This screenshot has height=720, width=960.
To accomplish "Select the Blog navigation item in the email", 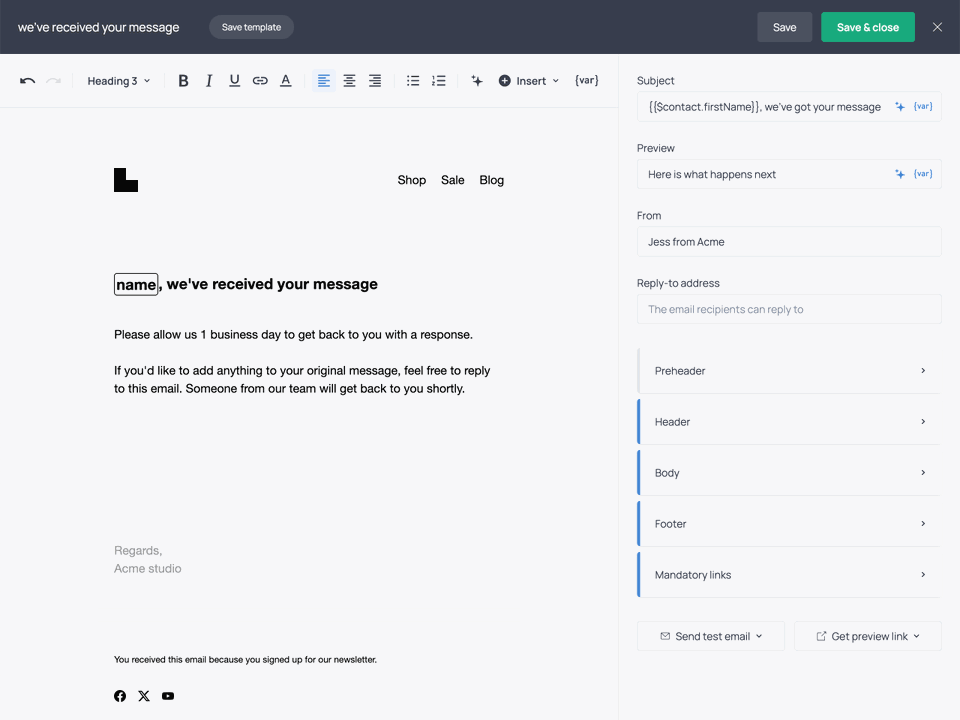I will [x=491, y=180].
